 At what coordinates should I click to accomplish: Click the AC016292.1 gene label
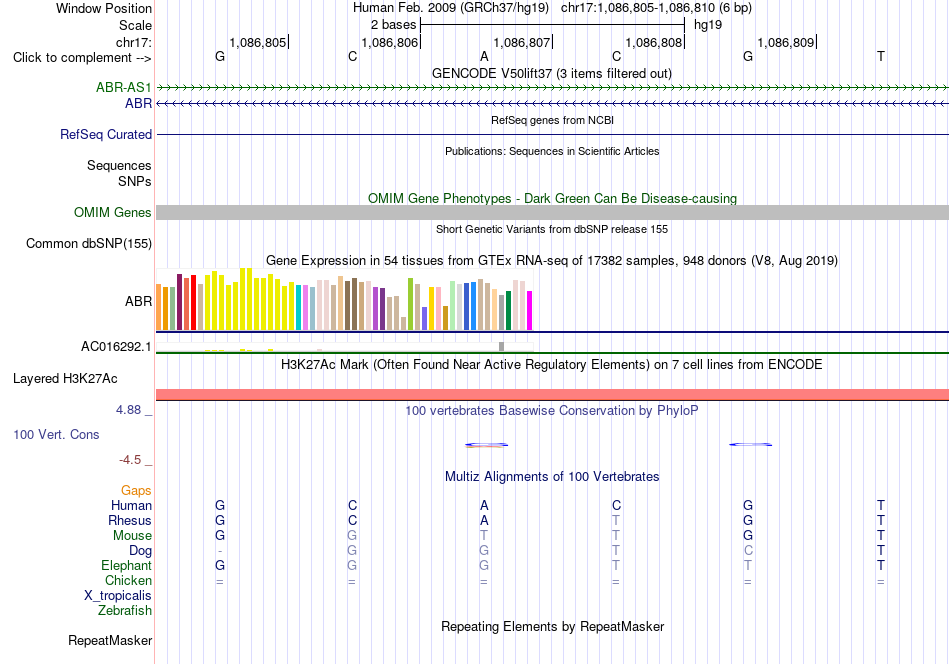pyautogui.click(x=116, y=347)
